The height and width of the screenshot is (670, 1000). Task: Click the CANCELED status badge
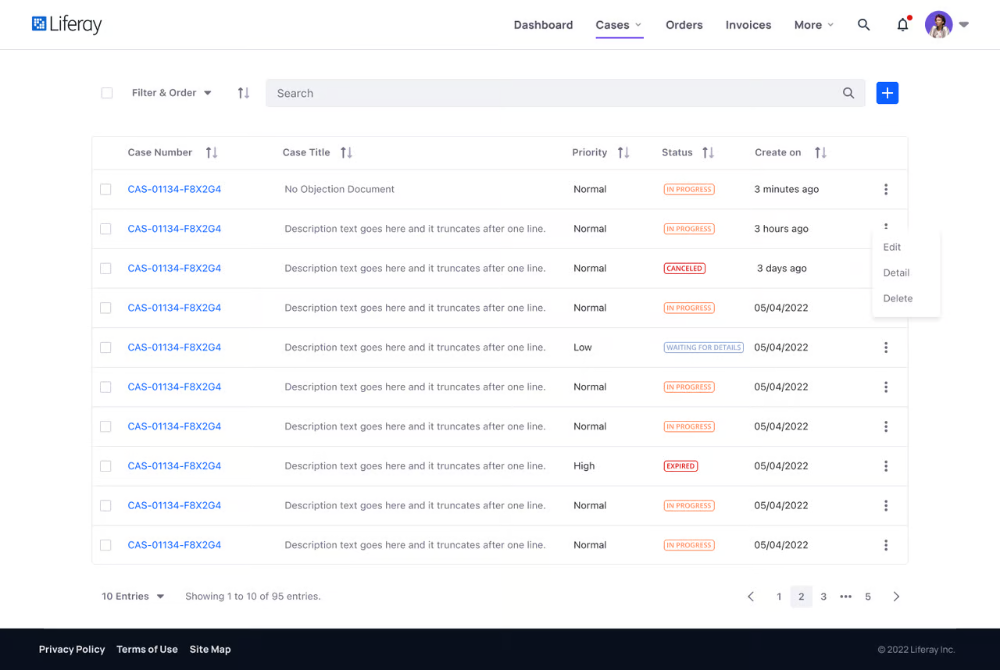point(684,268)
